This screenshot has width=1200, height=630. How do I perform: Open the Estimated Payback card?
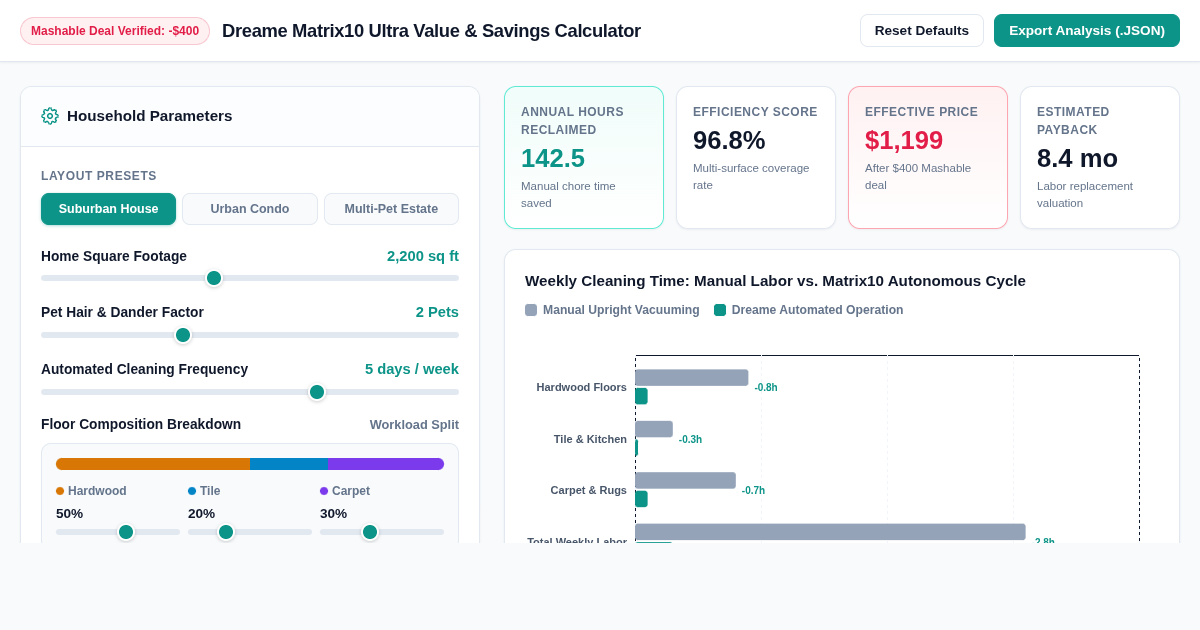pos(1100,158)
